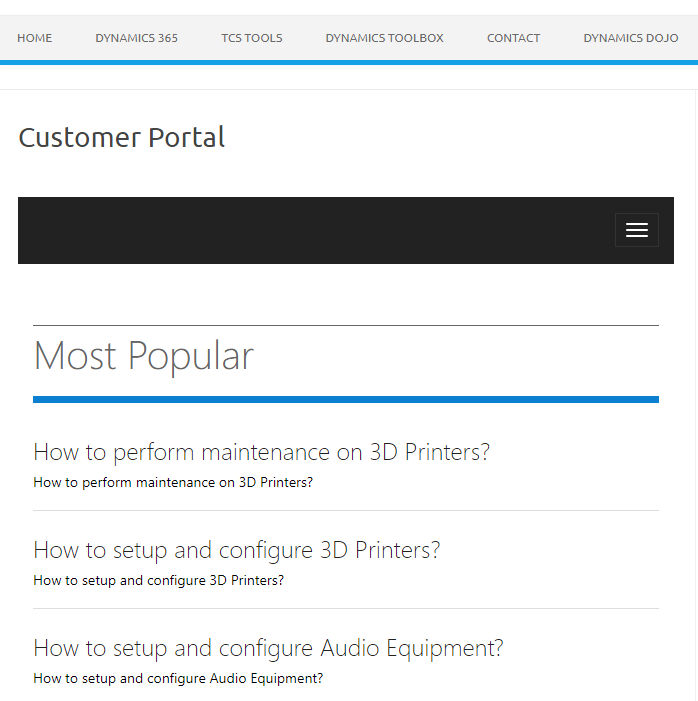
Task: Open DYNAMICS DOJO from the top menu
Action: (x=631, y=38)
